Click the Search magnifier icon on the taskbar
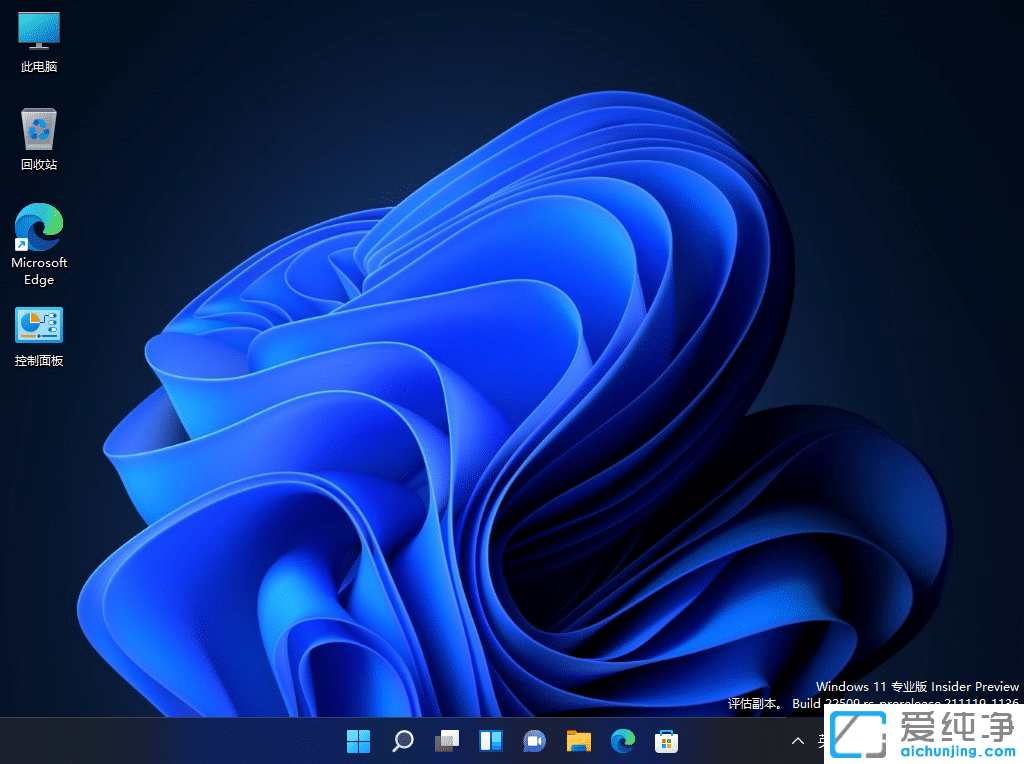1024x764 pixels. tap(402, 741)
